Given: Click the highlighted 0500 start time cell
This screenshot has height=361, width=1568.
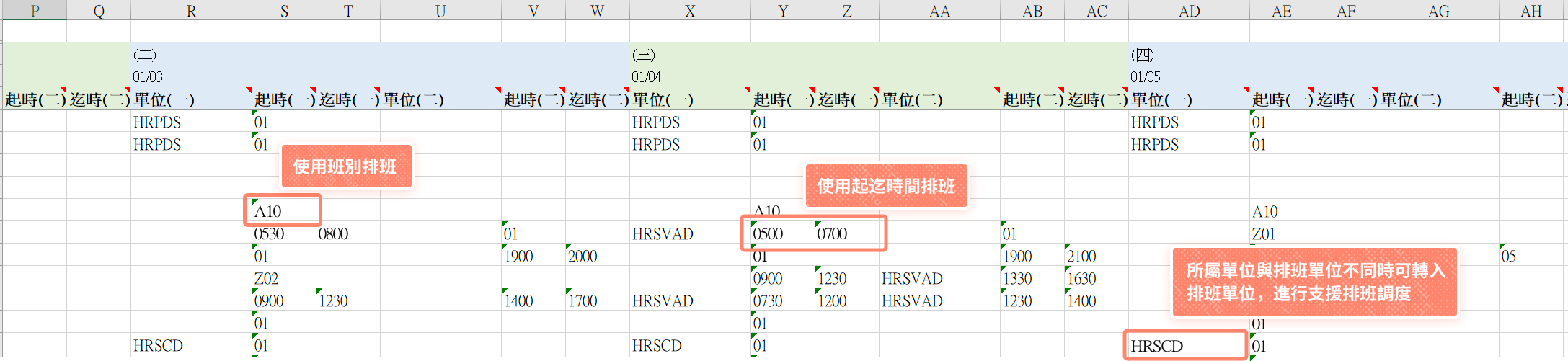Looking at the screenshot, I should [x=781, y=233].
